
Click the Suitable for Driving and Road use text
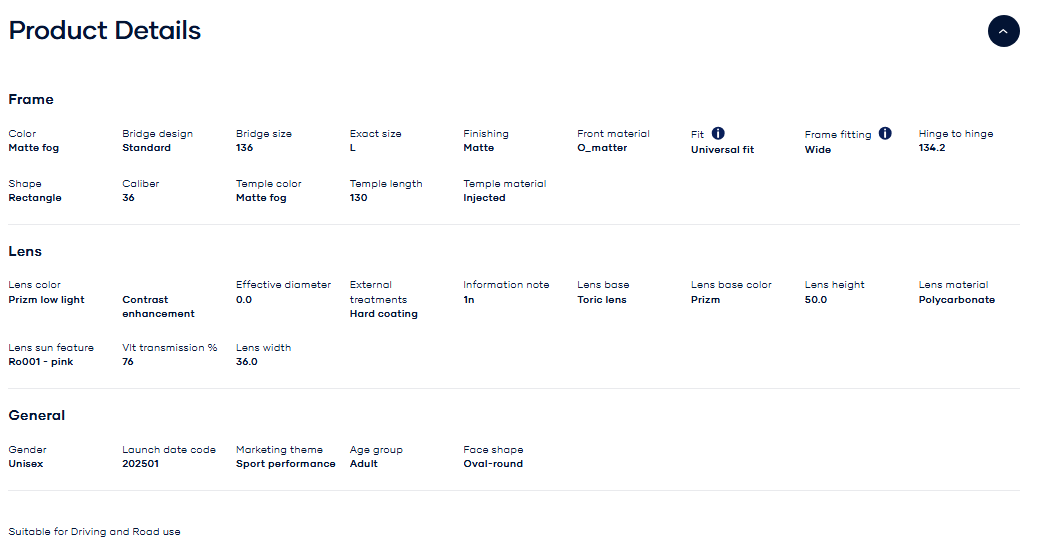tap(95, 532)
